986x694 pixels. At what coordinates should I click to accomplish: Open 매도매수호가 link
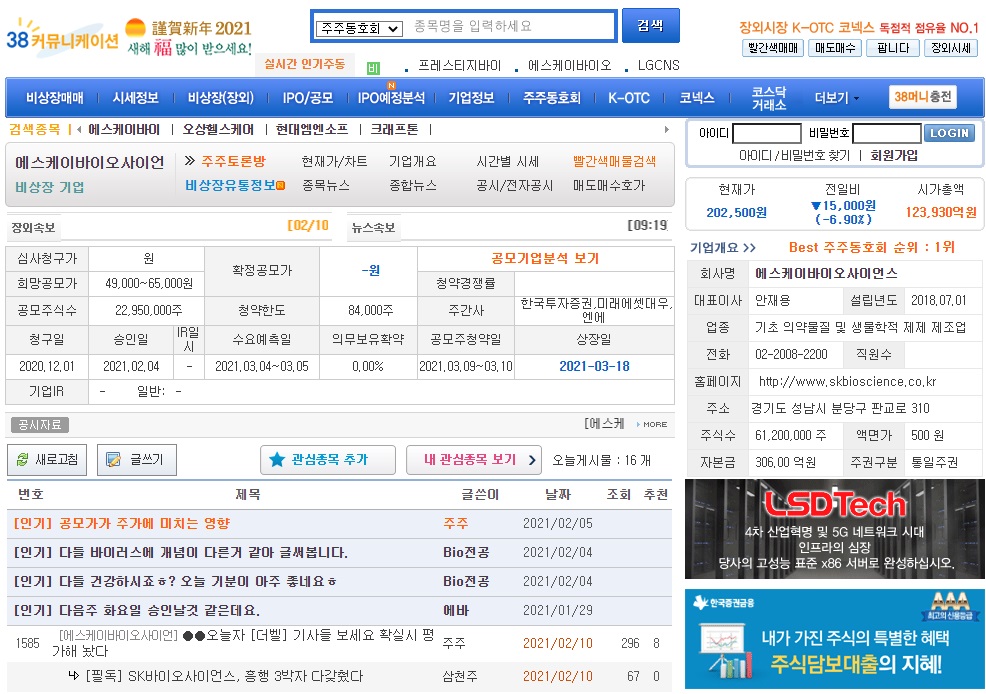[609, 185]
